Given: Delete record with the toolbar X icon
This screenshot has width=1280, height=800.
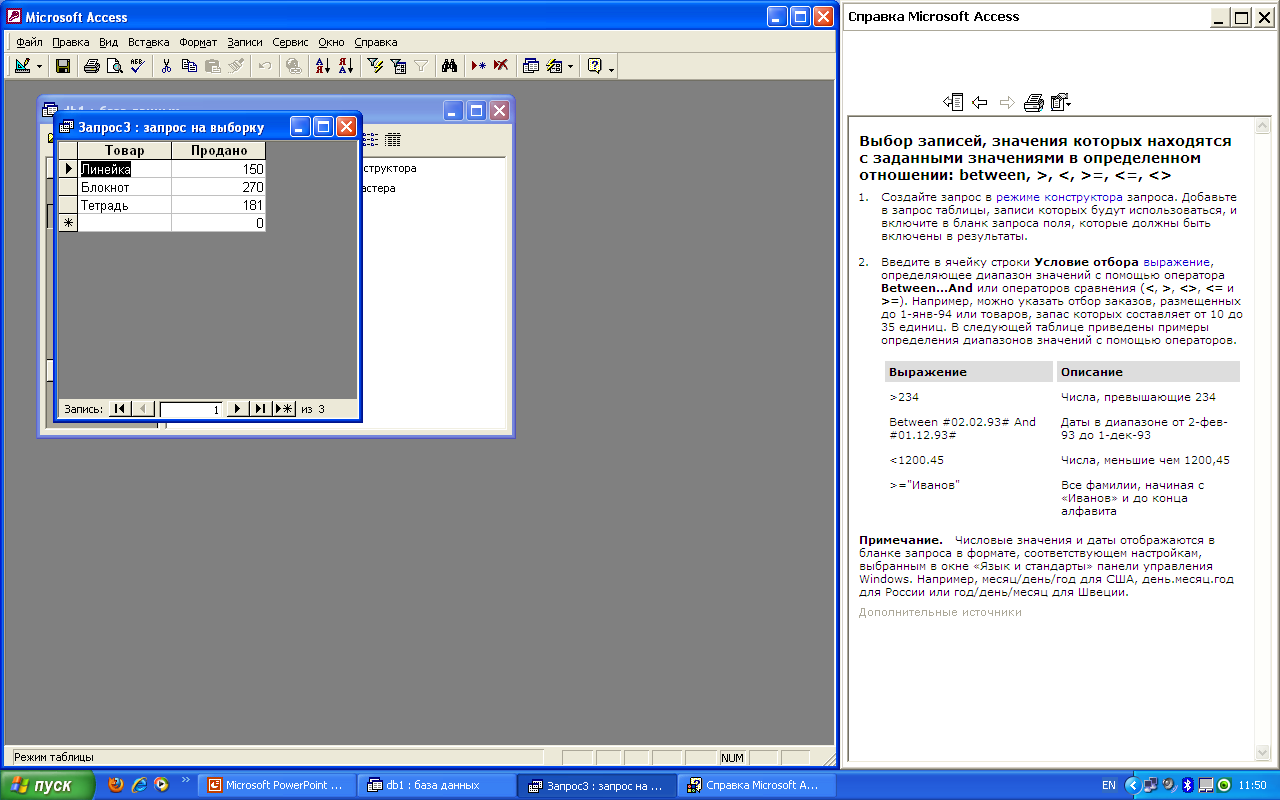Looking at the screenshot, I should point(501,66).
